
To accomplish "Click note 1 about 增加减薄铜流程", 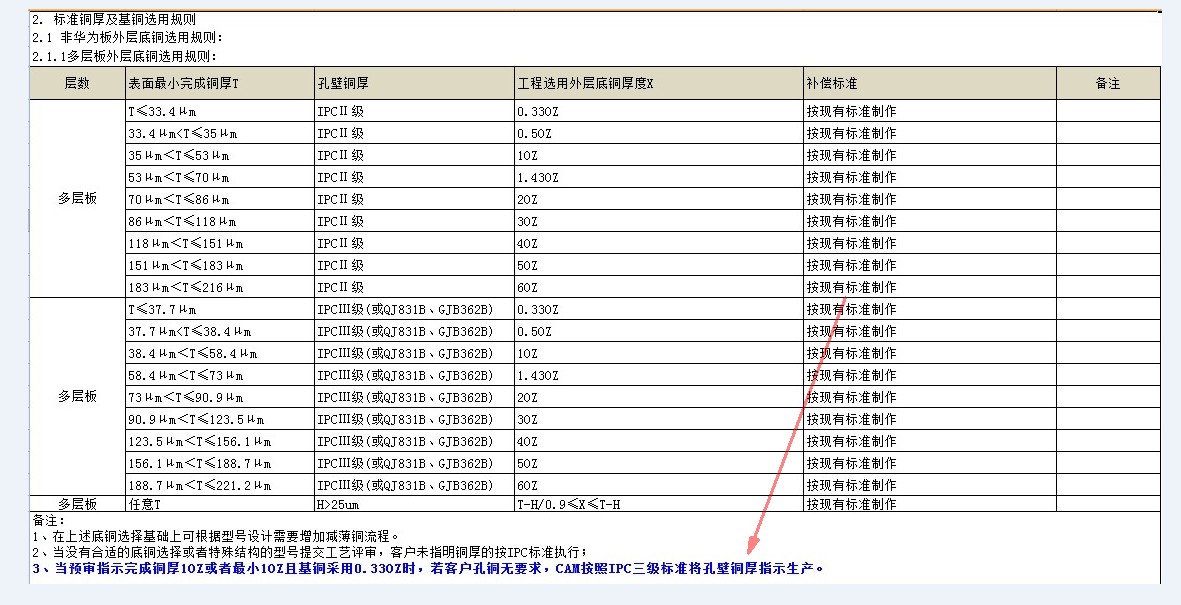I will (215, 536).
